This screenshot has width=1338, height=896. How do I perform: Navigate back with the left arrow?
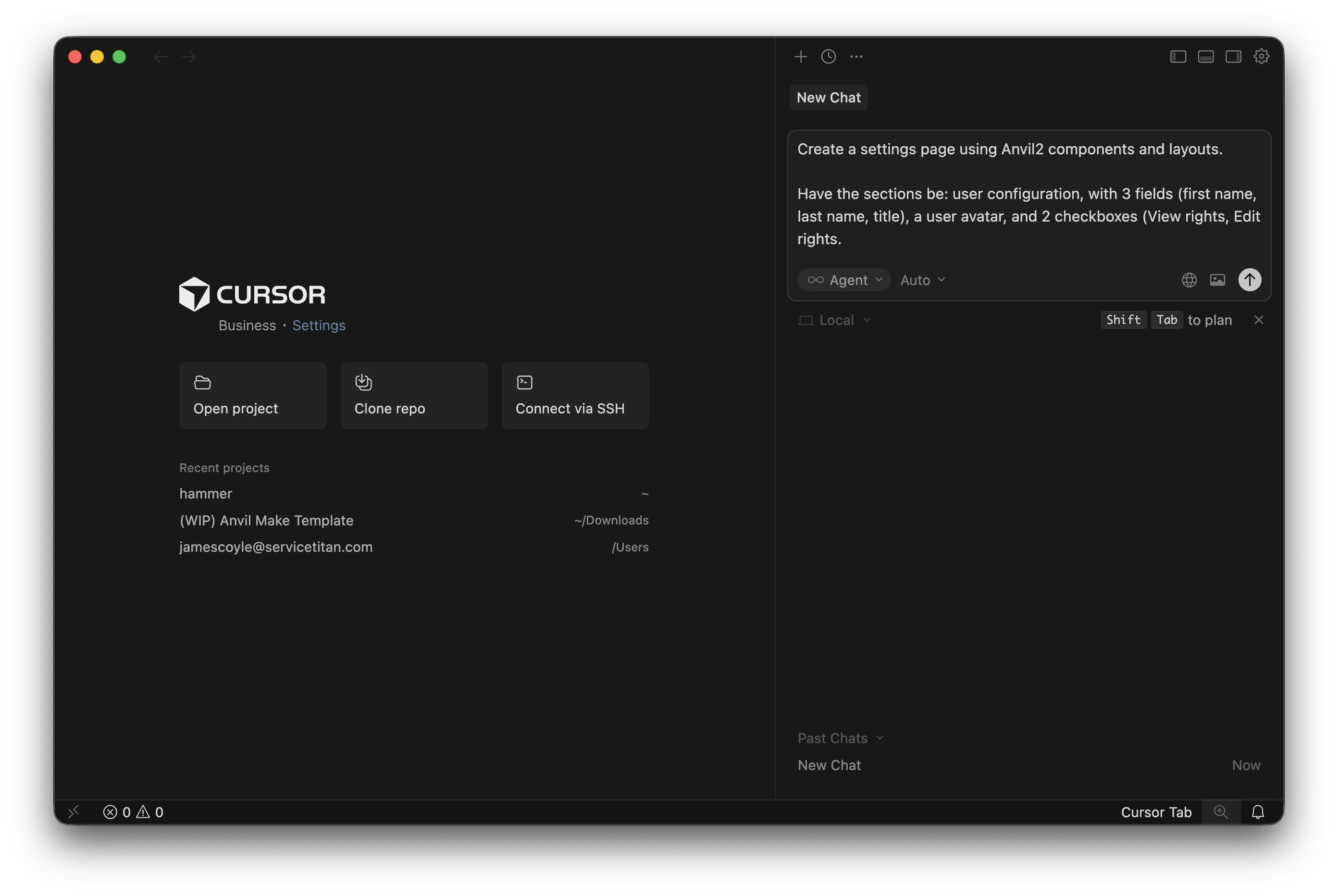tap(161, 57)
